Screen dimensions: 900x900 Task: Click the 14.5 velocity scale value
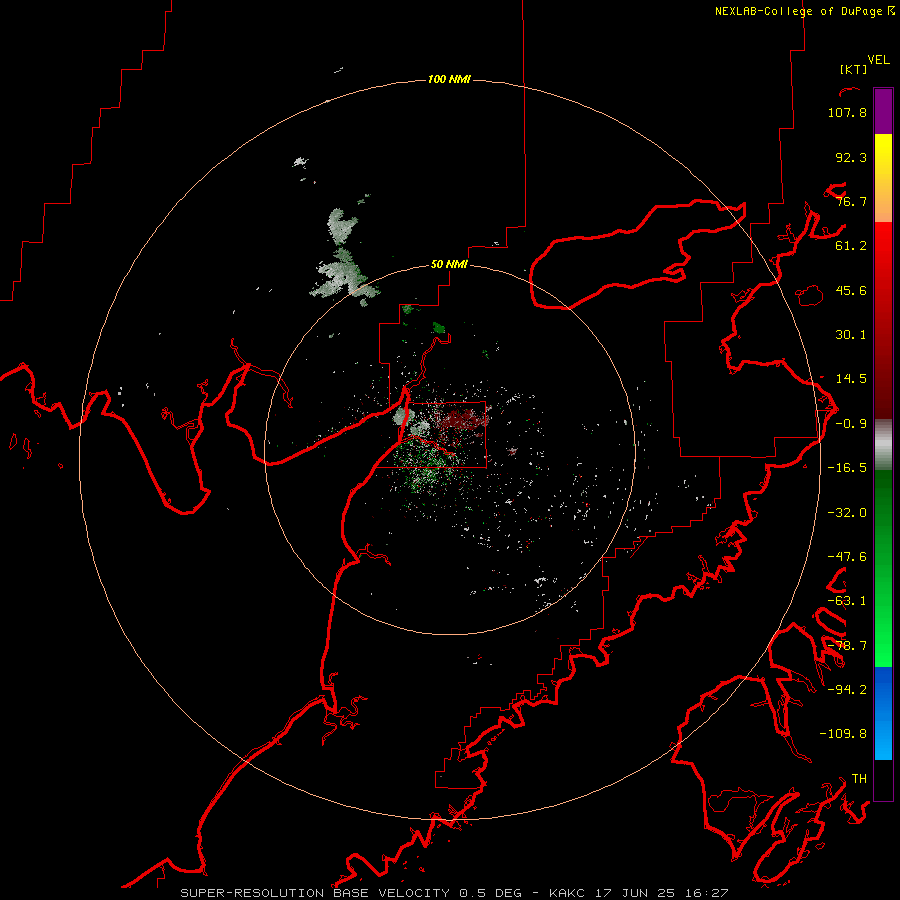point(851,379)
